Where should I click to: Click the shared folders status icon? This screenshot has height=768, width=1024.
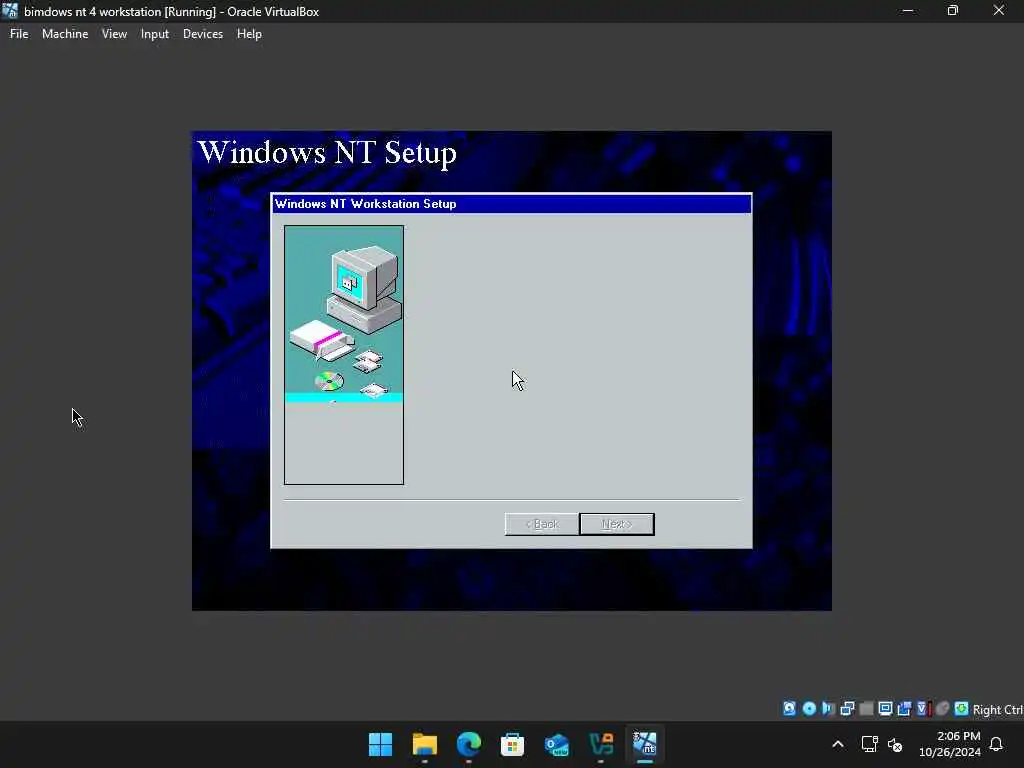point(904,709)
